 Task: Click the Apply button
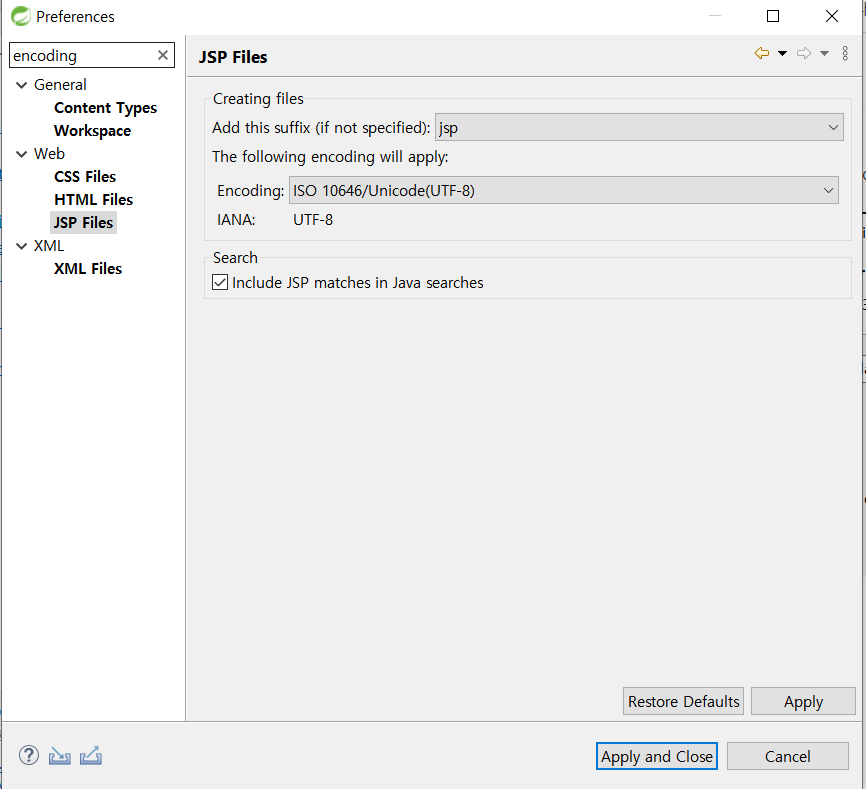803,701
